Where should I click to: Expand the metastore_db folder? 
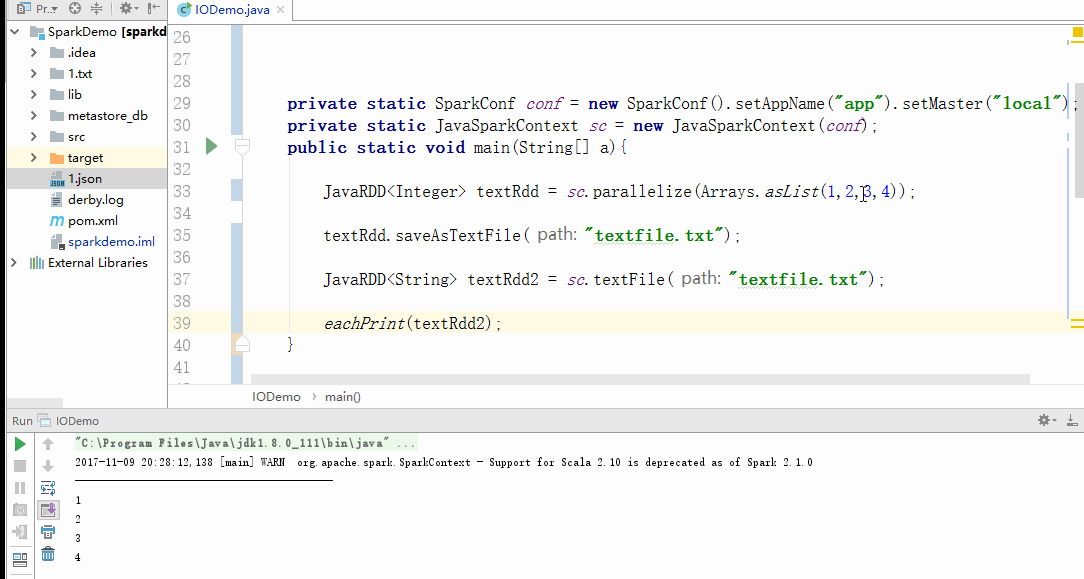(33, 115)
